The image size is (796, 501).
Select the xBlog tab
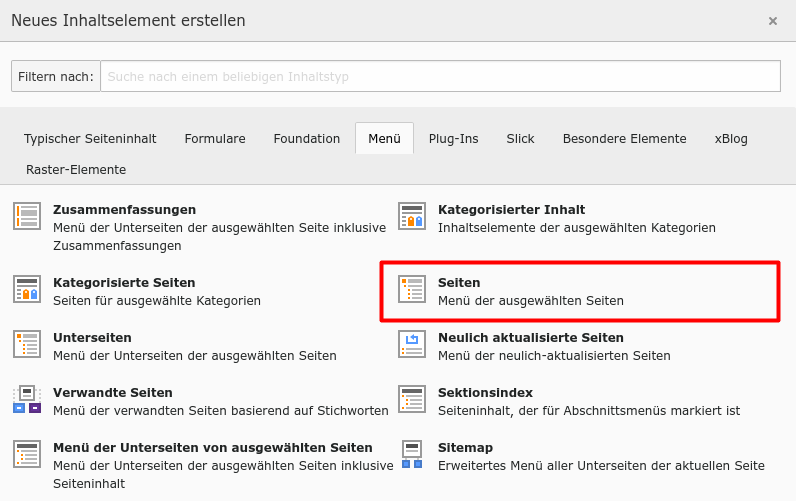731,139
